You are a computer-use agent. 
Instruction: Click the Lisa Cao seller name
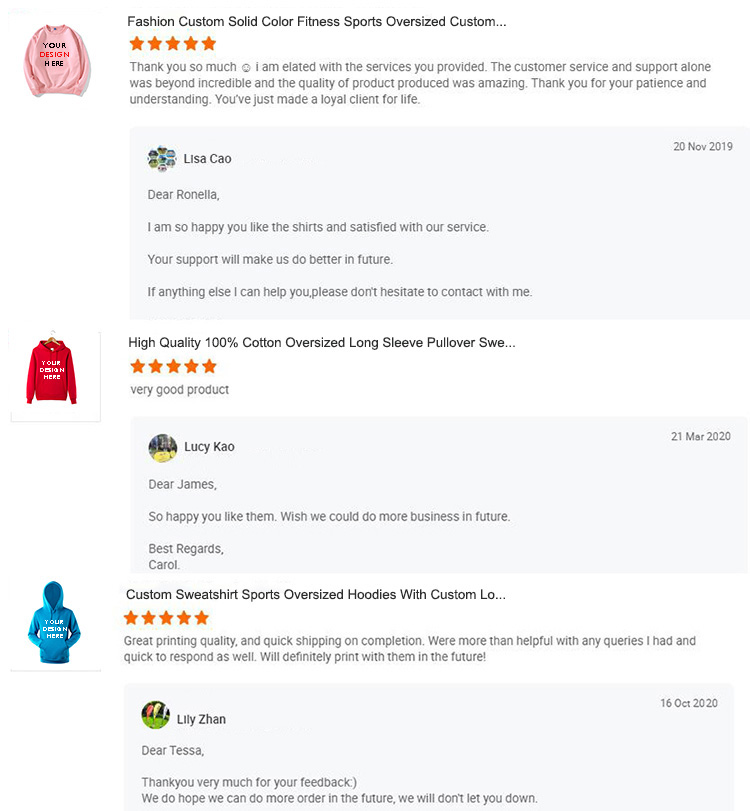(208, 159)
